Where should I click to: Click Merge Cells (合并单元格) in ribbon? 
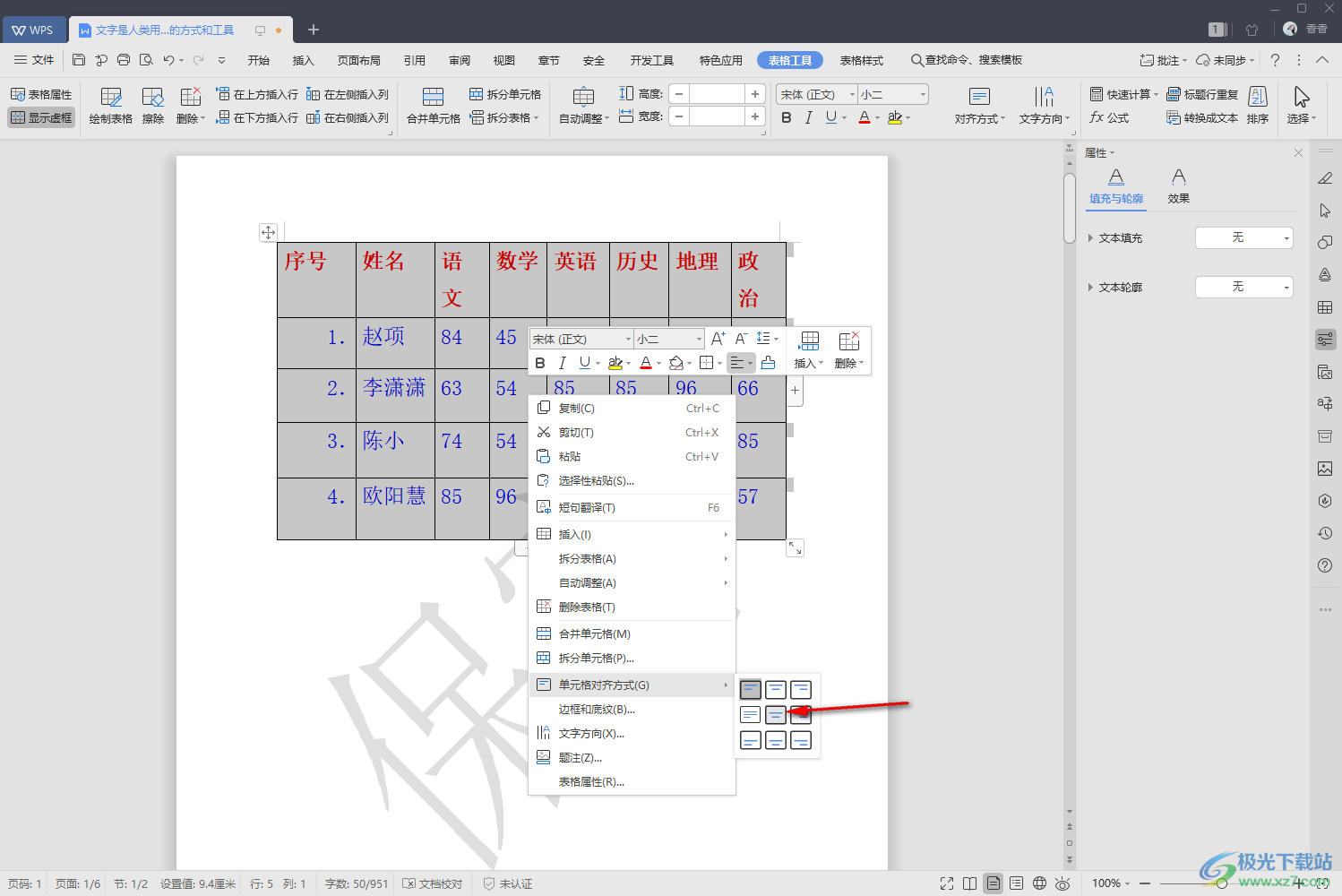[x=433, y=105]
